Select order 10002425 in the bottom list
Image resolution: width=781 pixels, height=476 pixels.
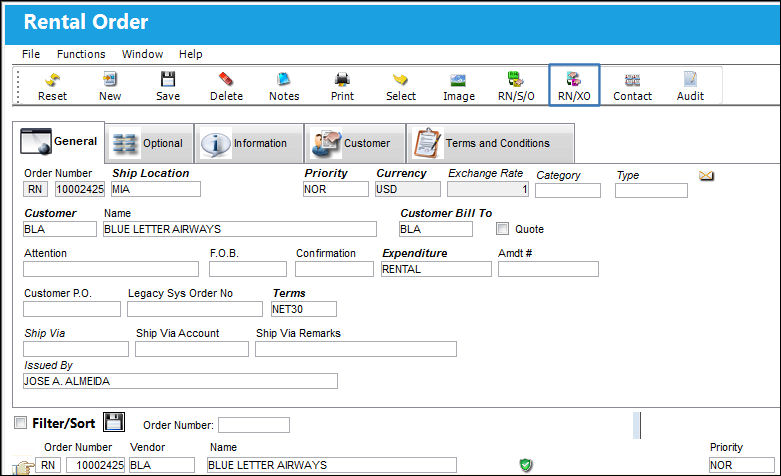pos(96,465)
